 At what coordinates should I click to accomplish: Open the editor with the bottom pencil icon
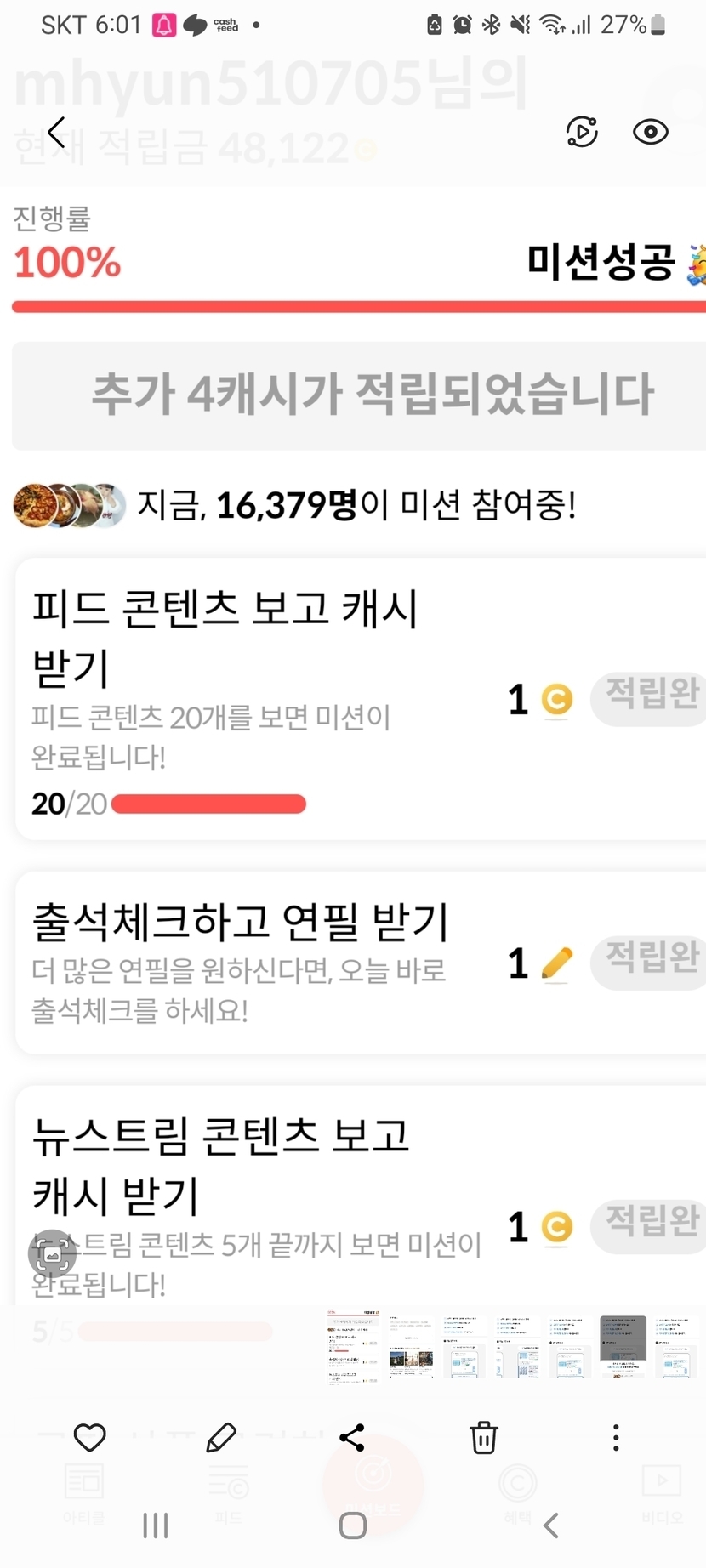click(221, 1437)
